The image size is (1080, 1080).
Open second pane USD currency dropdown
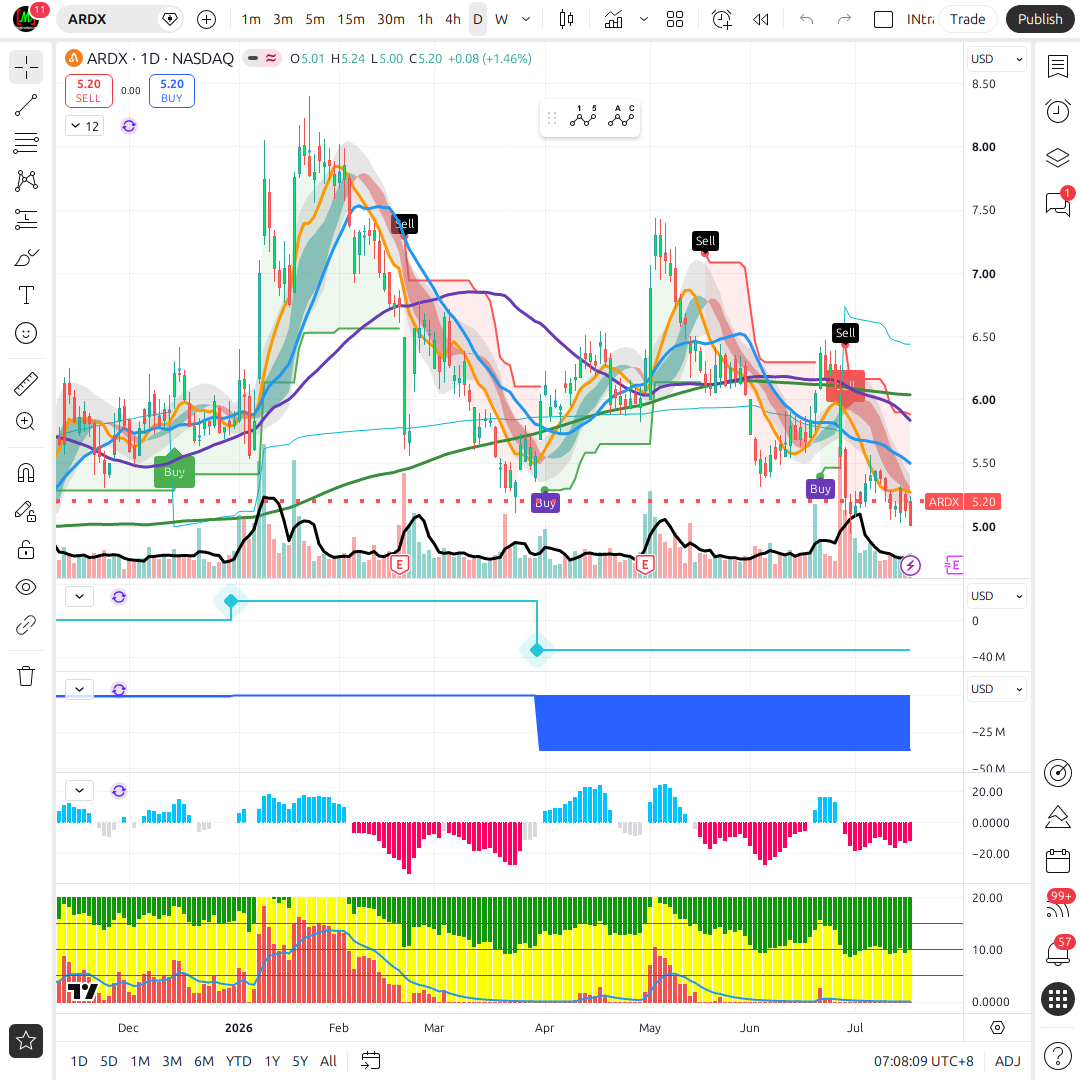[996, 596]
